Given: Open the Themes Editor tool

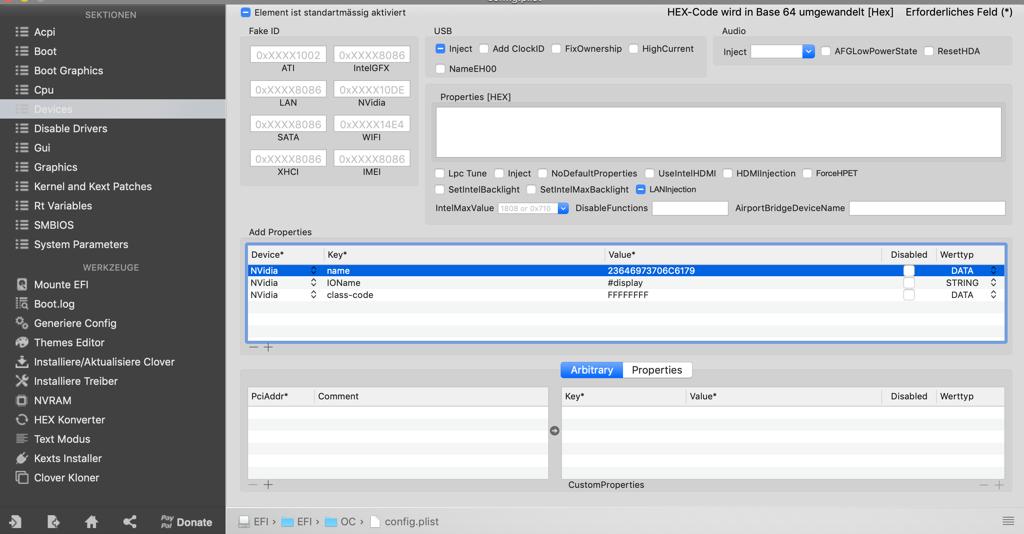Looking at the screenshot, I should coord(68,343).
